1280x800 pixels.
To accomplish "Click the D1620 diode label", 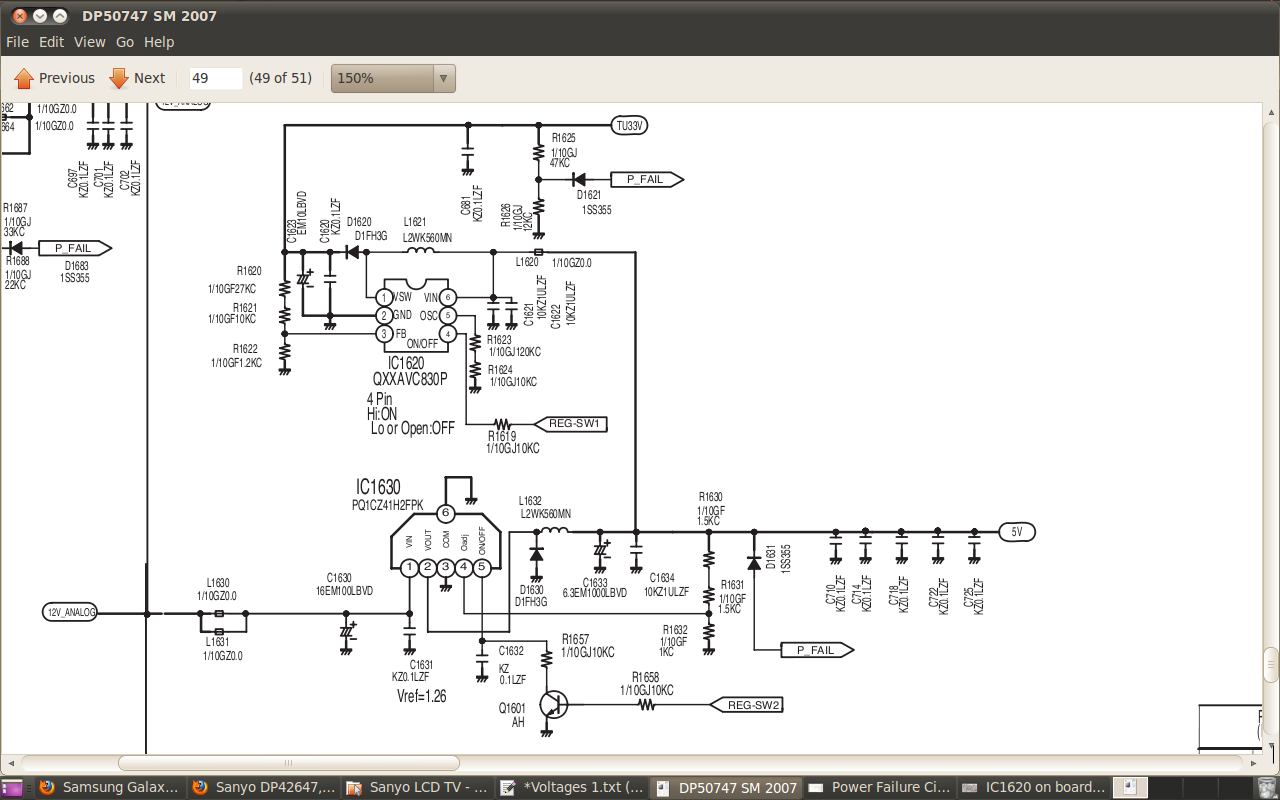I will 360,222.
